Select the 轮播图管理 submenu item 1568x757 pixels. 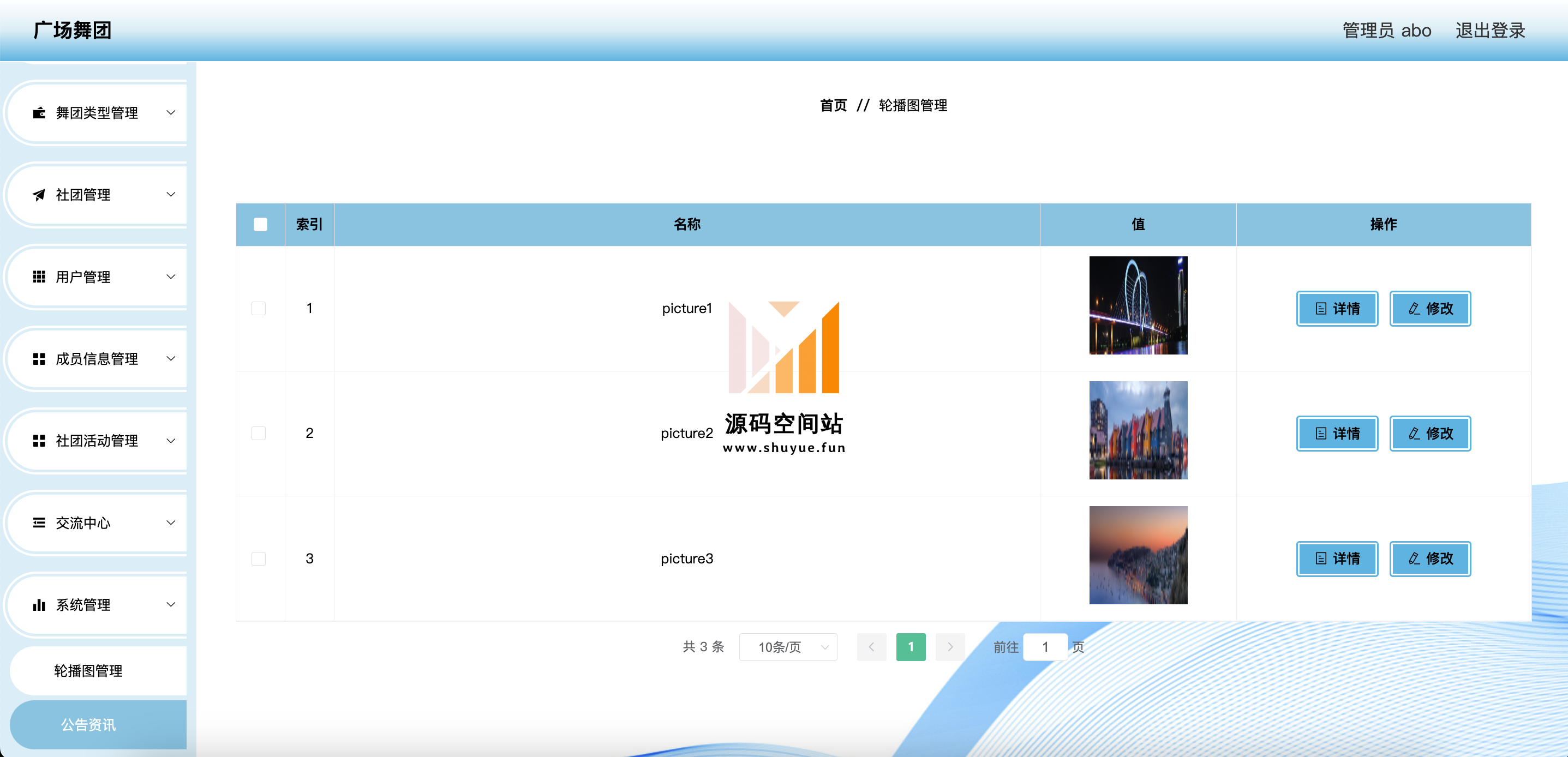(98, 671)
